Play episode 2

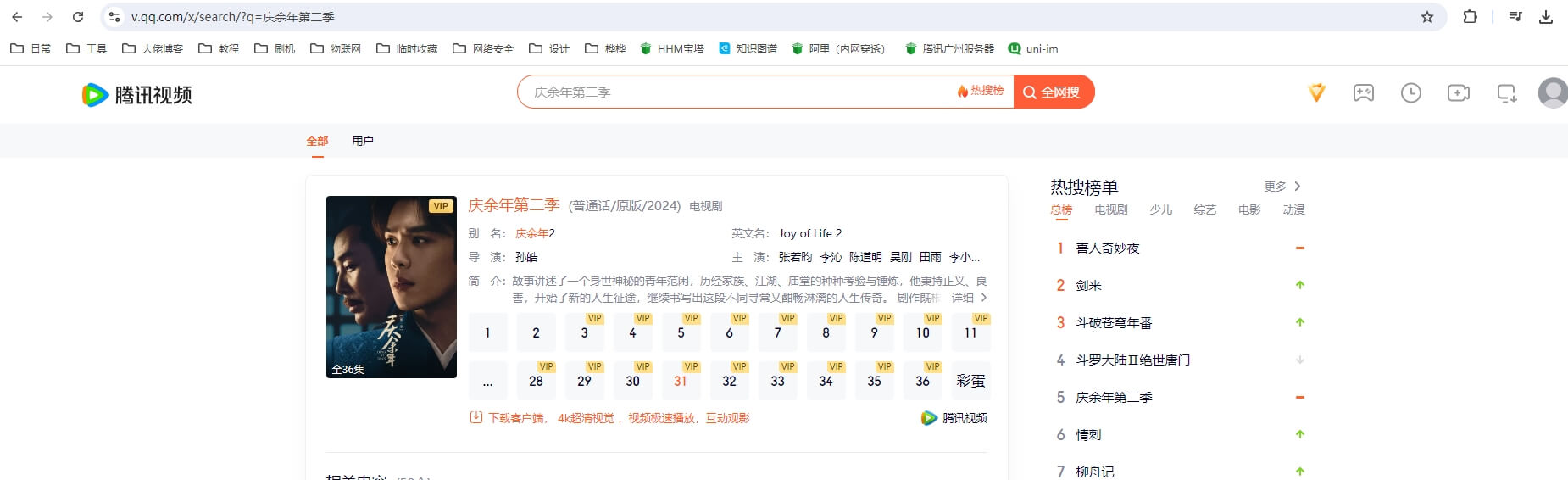(536, 332)
